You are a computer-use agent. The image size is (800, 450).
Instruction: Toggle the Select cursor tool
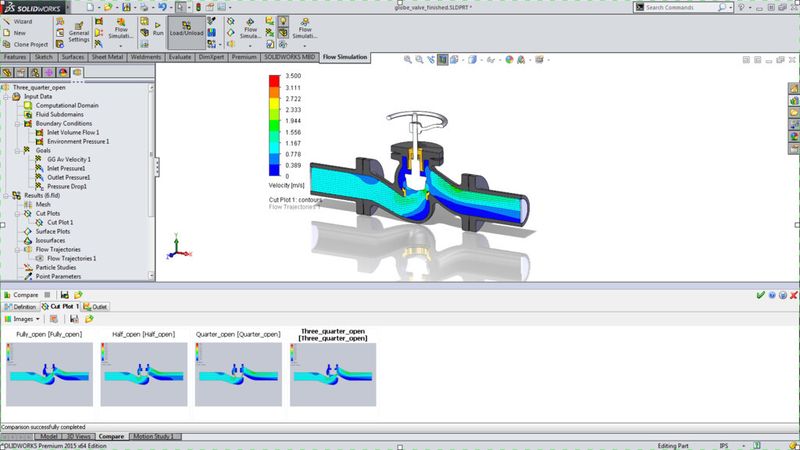[181, 7]
